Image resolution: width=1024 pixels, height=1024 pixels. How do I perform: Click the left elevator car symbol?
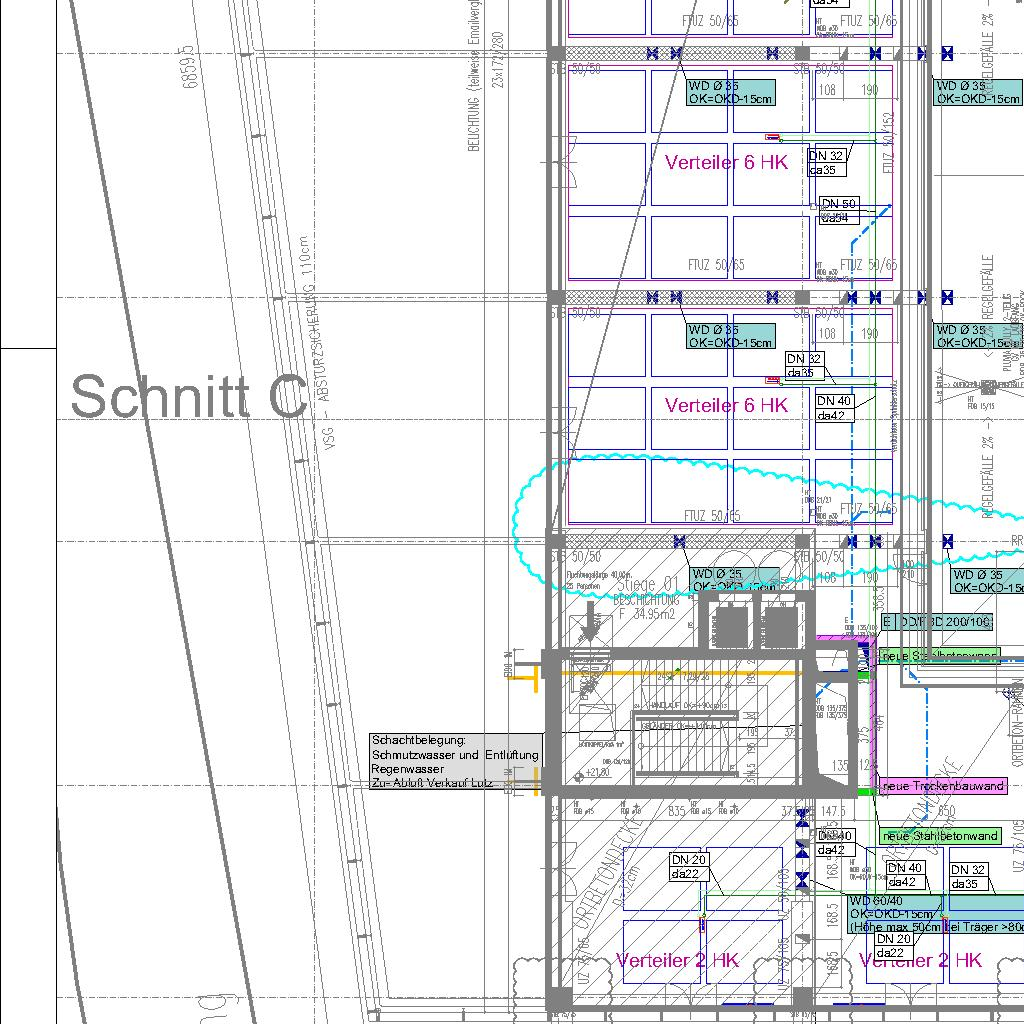(x=731, y=626)
